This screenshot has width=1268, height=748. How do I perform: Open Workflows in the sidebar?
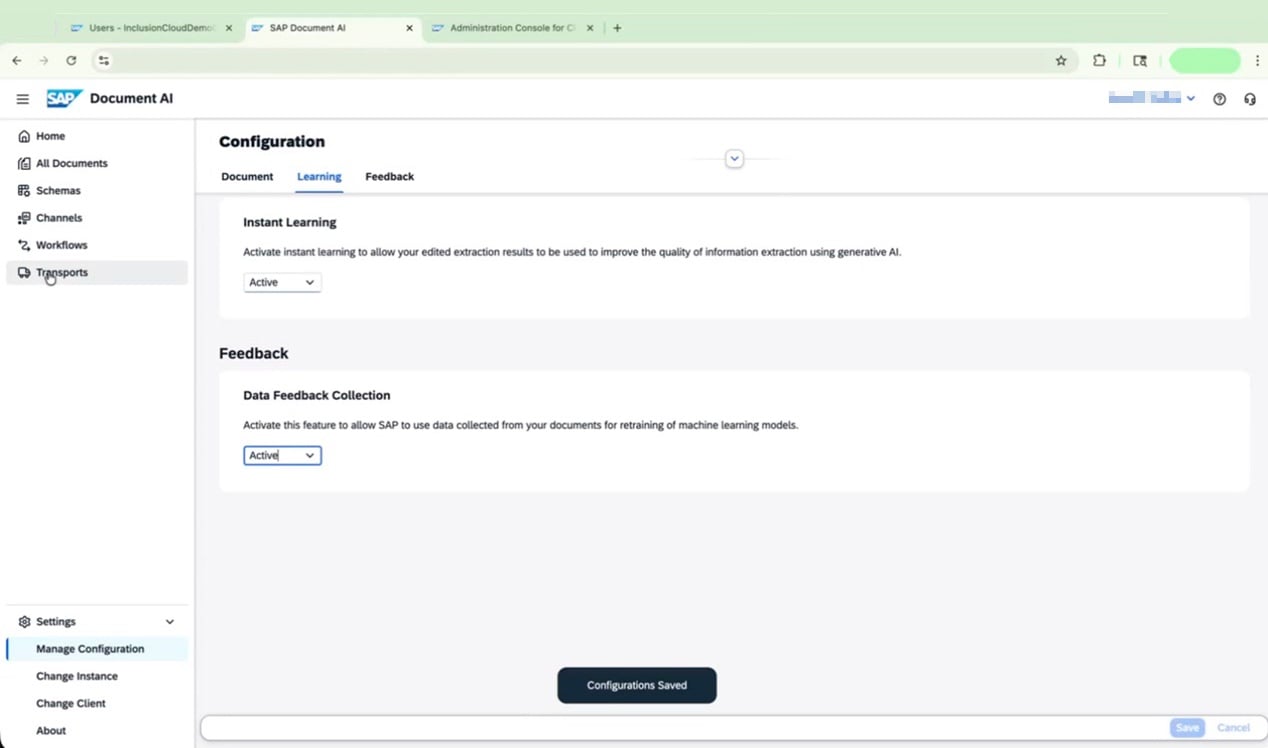pyautogui.click(x=97, y=245)
